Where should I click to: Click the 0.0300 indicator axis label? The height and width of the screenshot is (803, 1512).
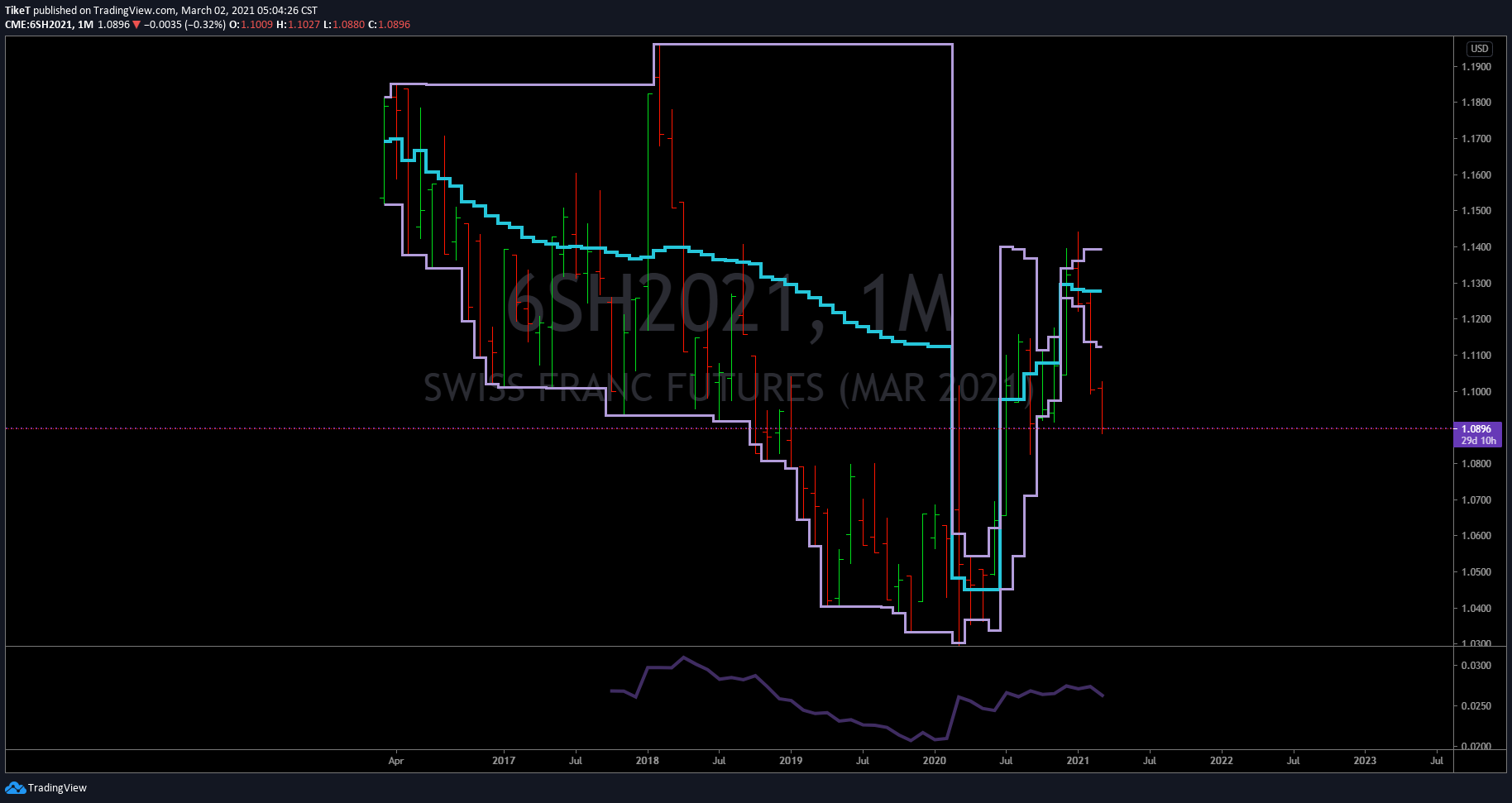click(x=1476, y=666)
